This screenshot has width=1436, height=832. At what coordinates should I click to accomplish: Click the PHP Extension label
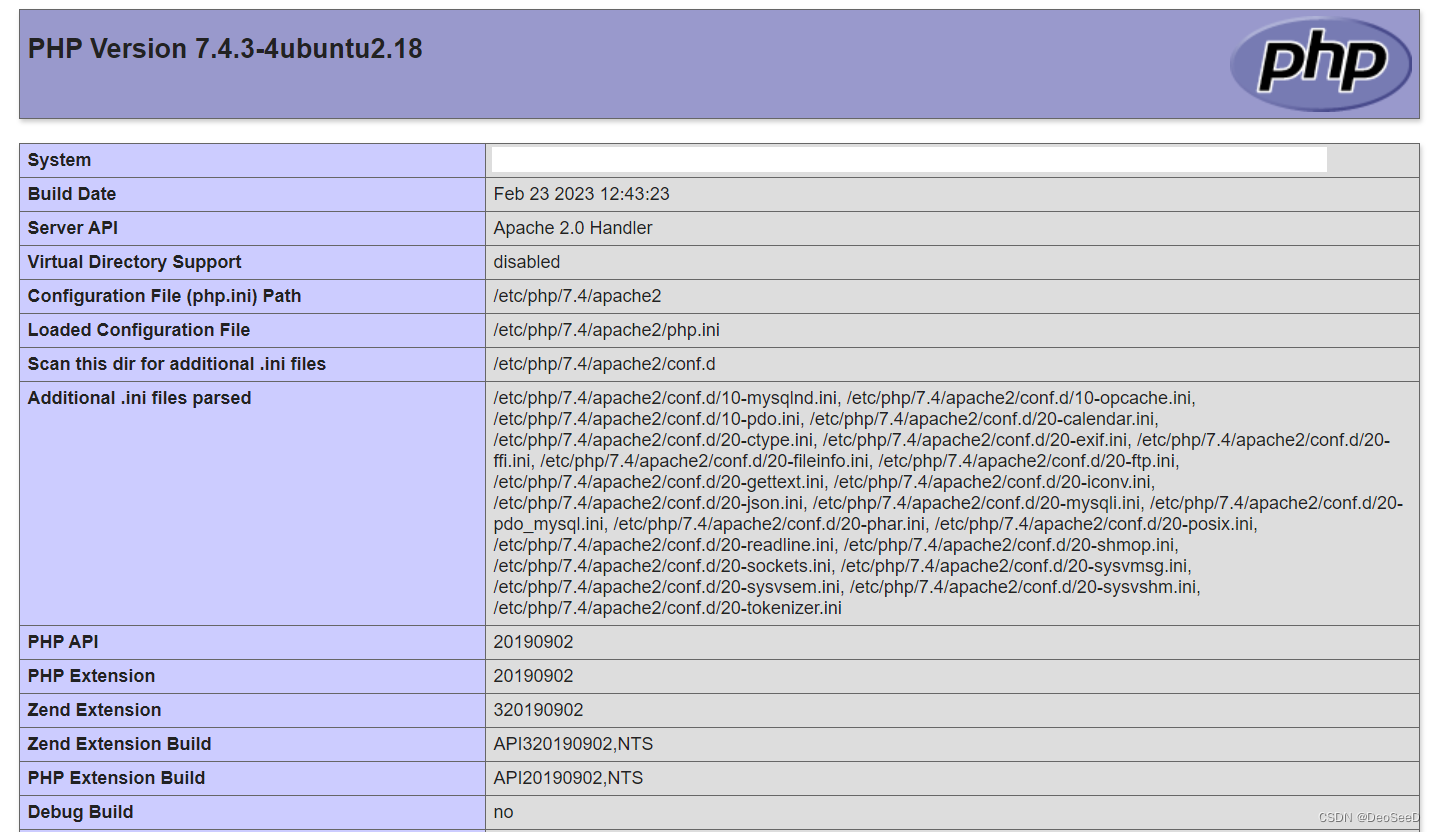(91, 676)
